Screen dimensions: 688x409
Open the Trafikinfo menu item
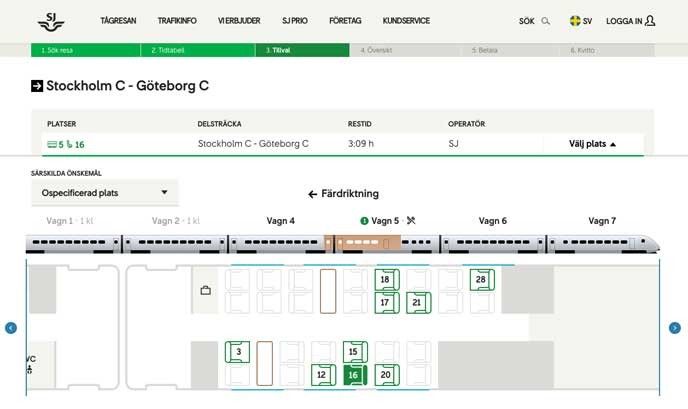[176, 21]
